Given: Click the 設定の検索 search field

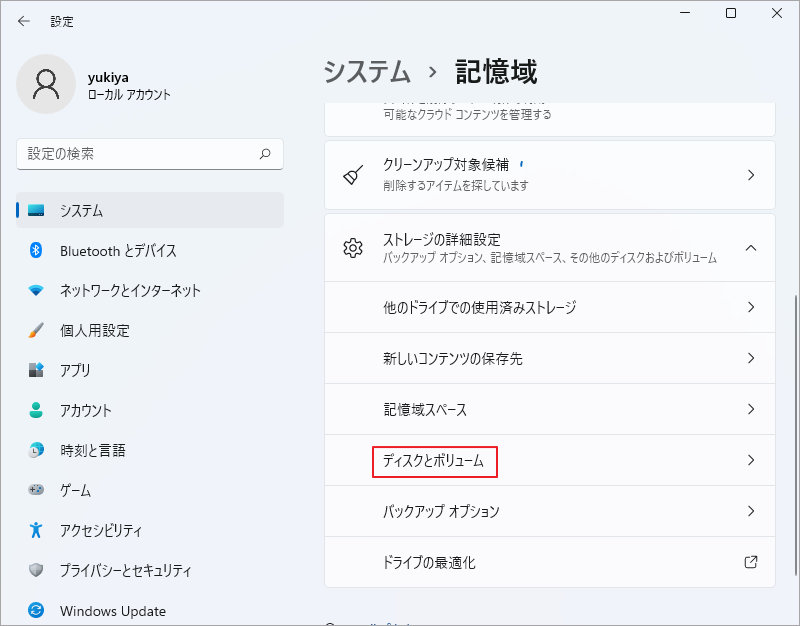Looking at the screenshot, I should tap(150, 153).
